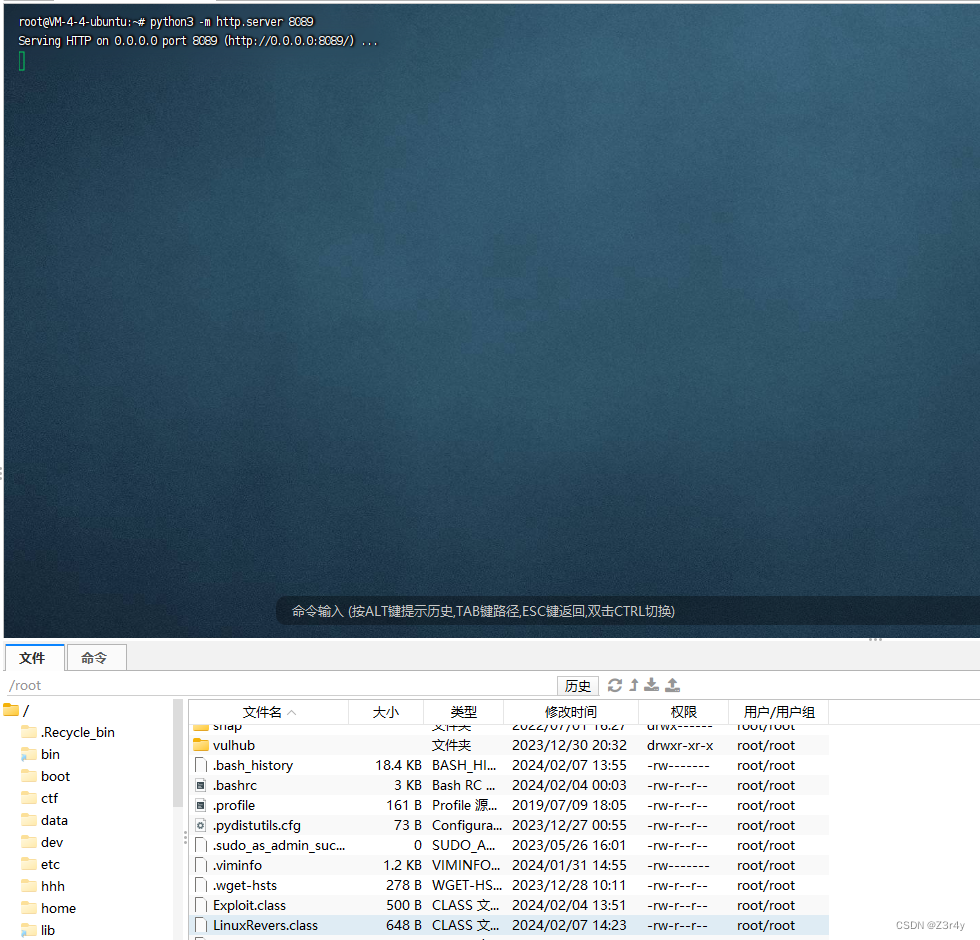Collapse the file panel via center handle
The image size is (980, 940).
[x=875, y=639]
